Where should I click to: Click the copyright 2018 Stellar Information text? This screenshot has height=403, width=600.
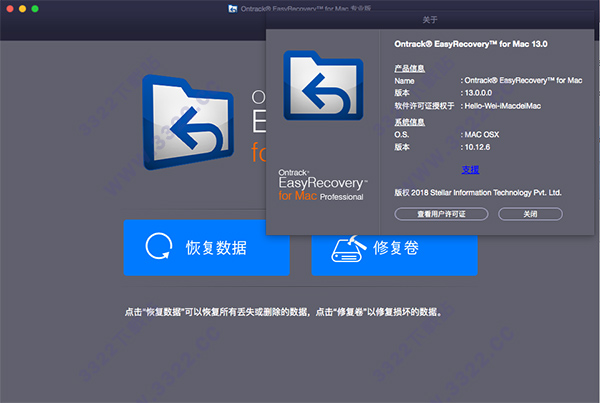tap(478, 193)
